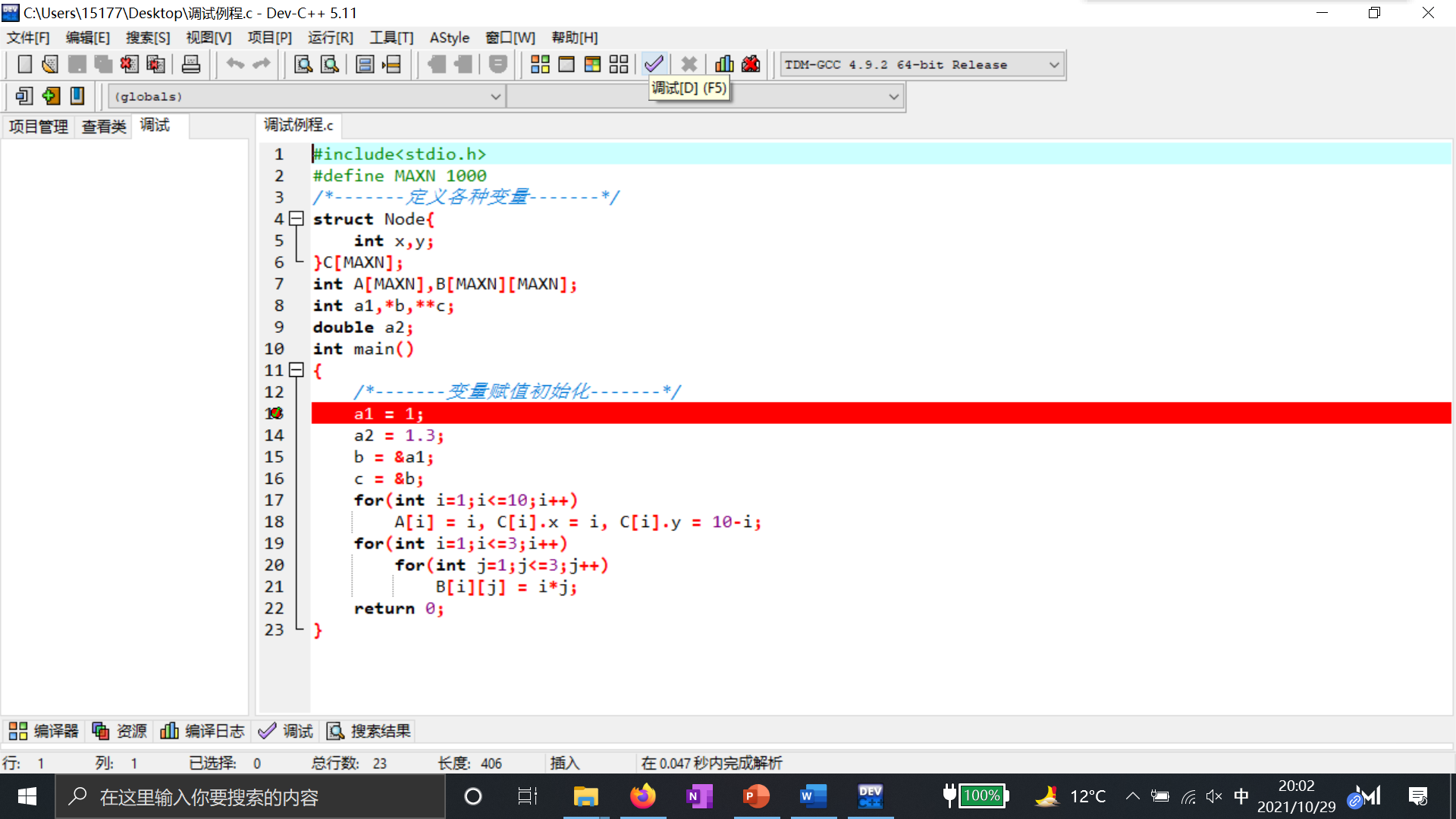This screenshot has width=1456, height=819.
Task: Collapse the struct Node fold at line 4
Action: [297, 219]
